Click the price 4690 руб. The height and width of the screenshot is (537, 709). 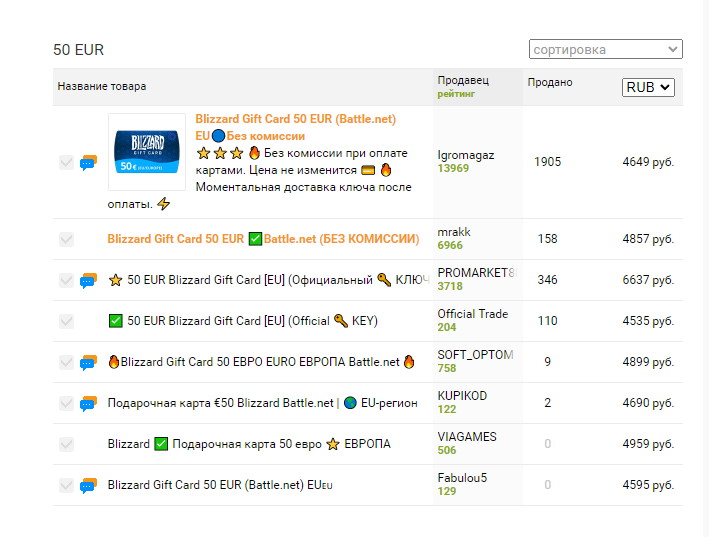pyautogui.click(x=648, y=403)
